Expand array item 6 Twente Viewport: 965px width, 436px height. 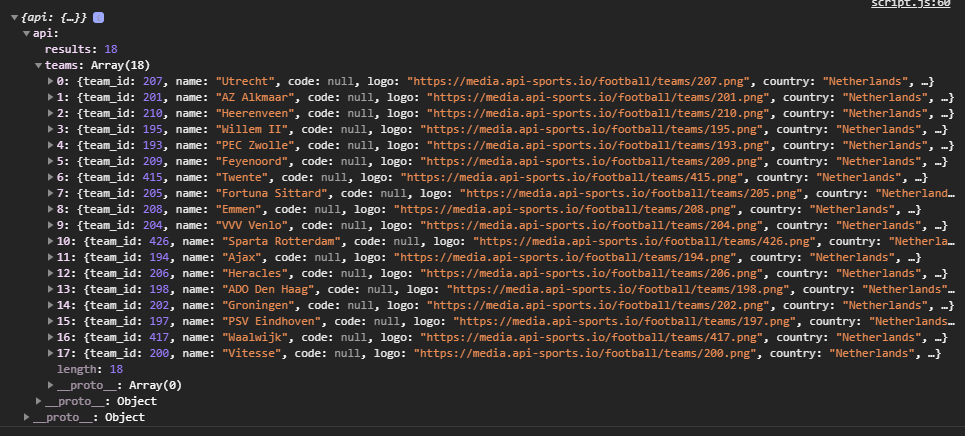coord(51,177)
